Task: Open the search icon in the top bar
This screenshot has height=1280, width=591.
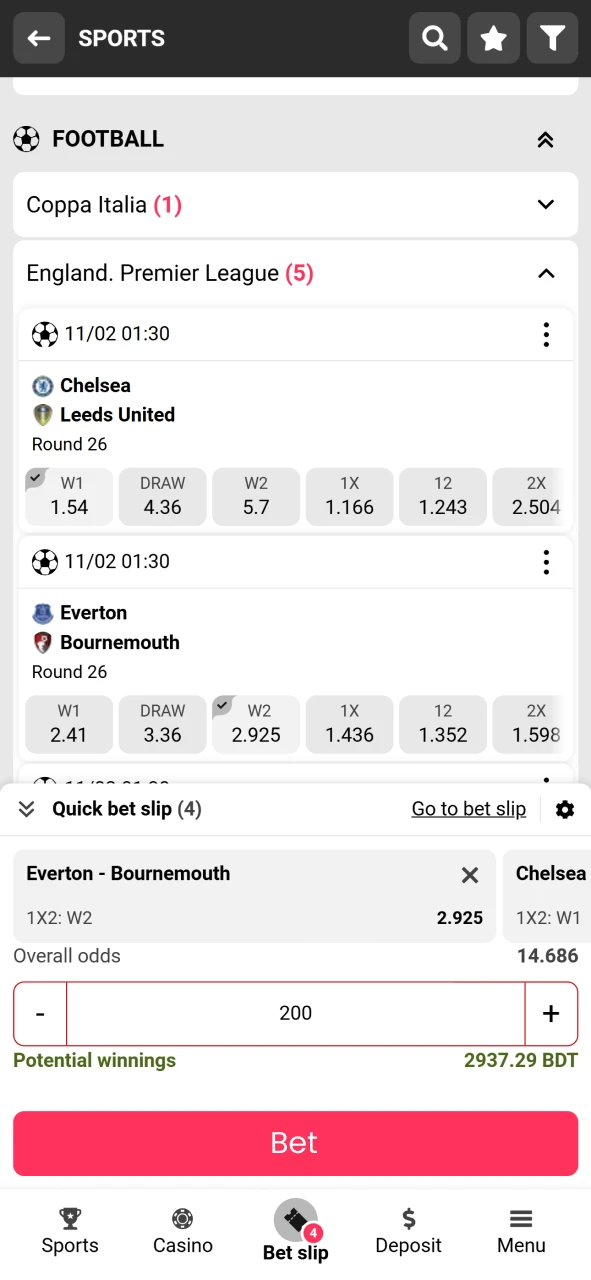Action: (434, 38)
